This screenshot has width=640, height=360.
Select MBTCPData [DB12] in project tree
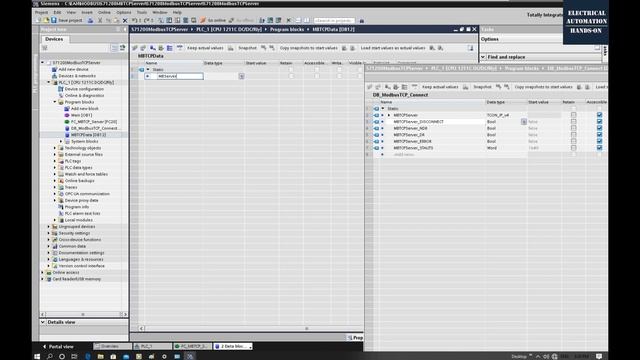[88, 135]
